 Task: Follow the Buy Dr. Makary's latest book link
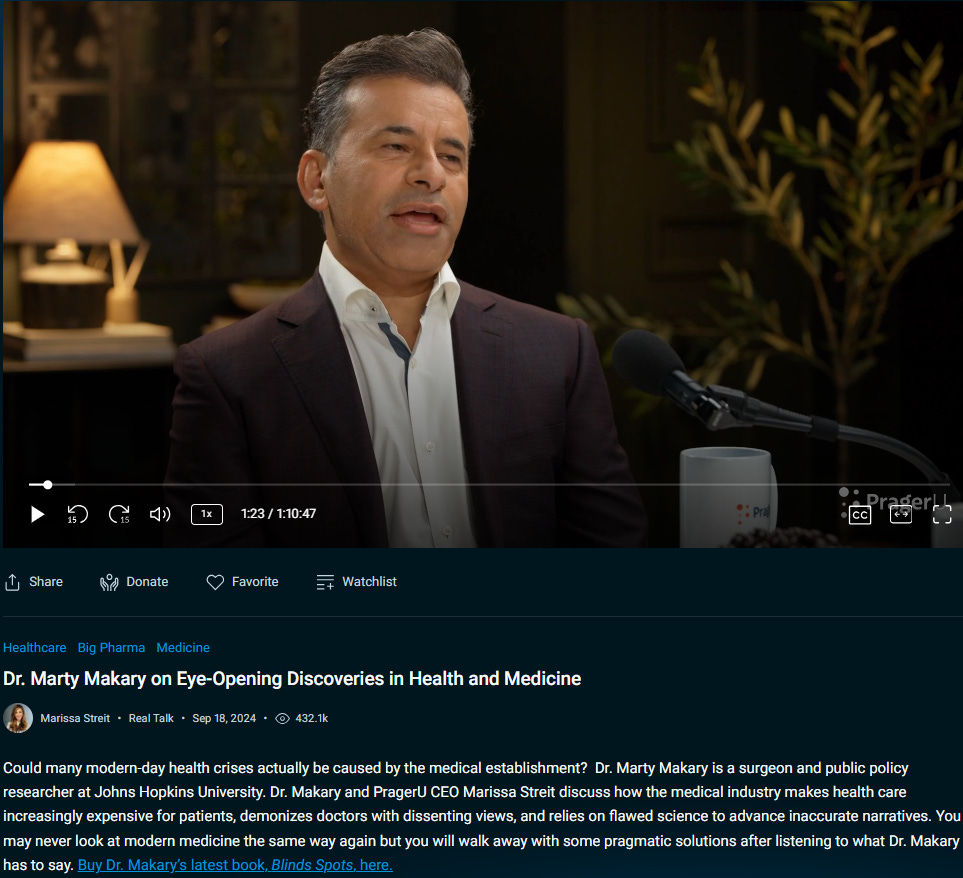[x=235, y=865]
